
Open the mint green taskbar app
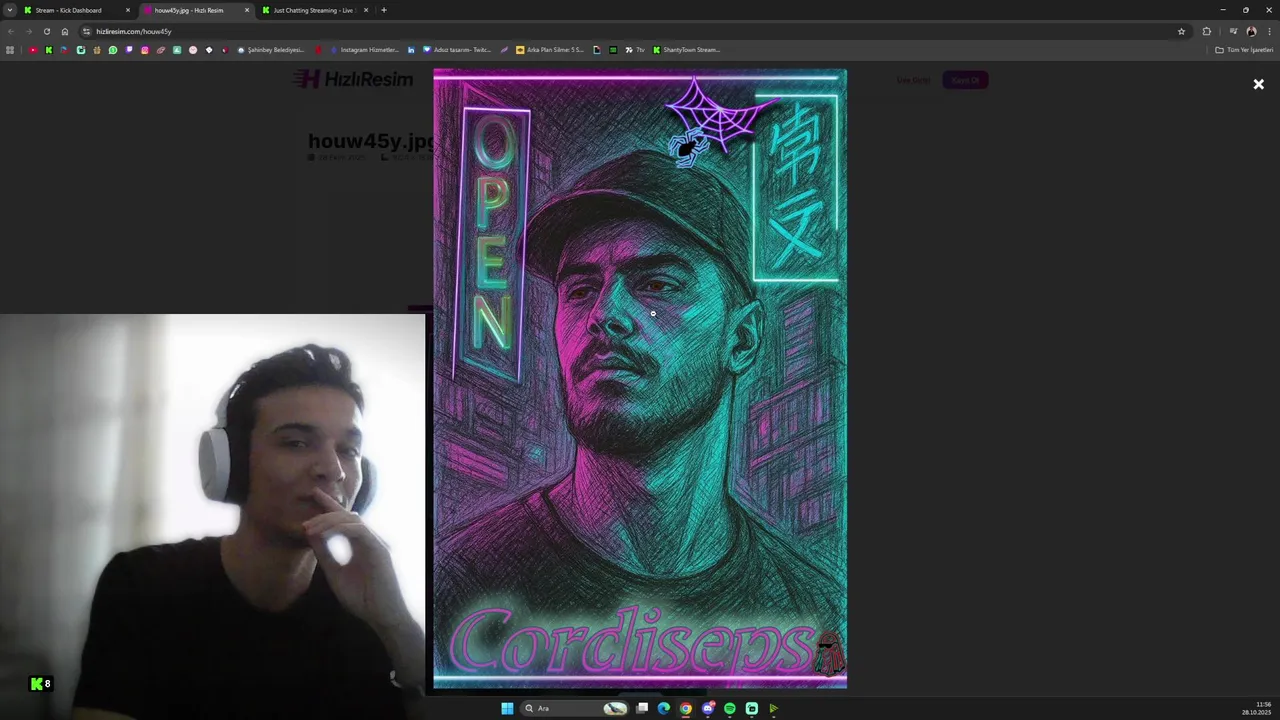[752, 708]
